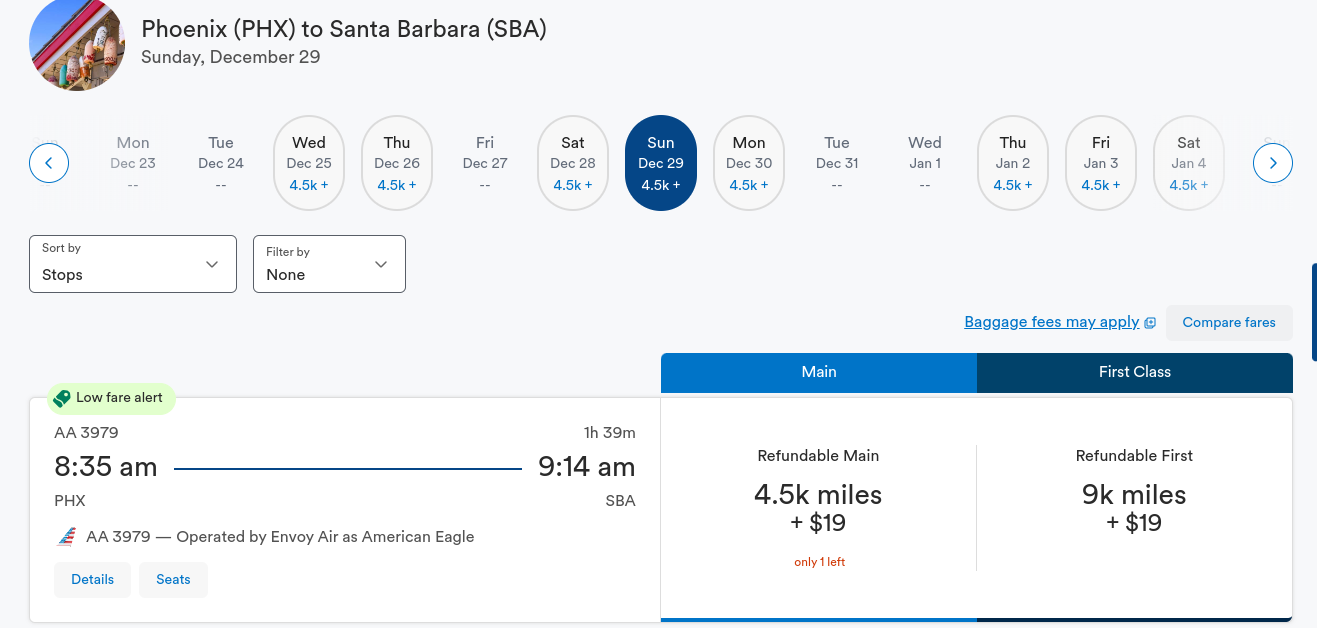Click the American Airlines logo icon
The height and width of the screenshot is (628, 1317).
(x=66, y=537)
